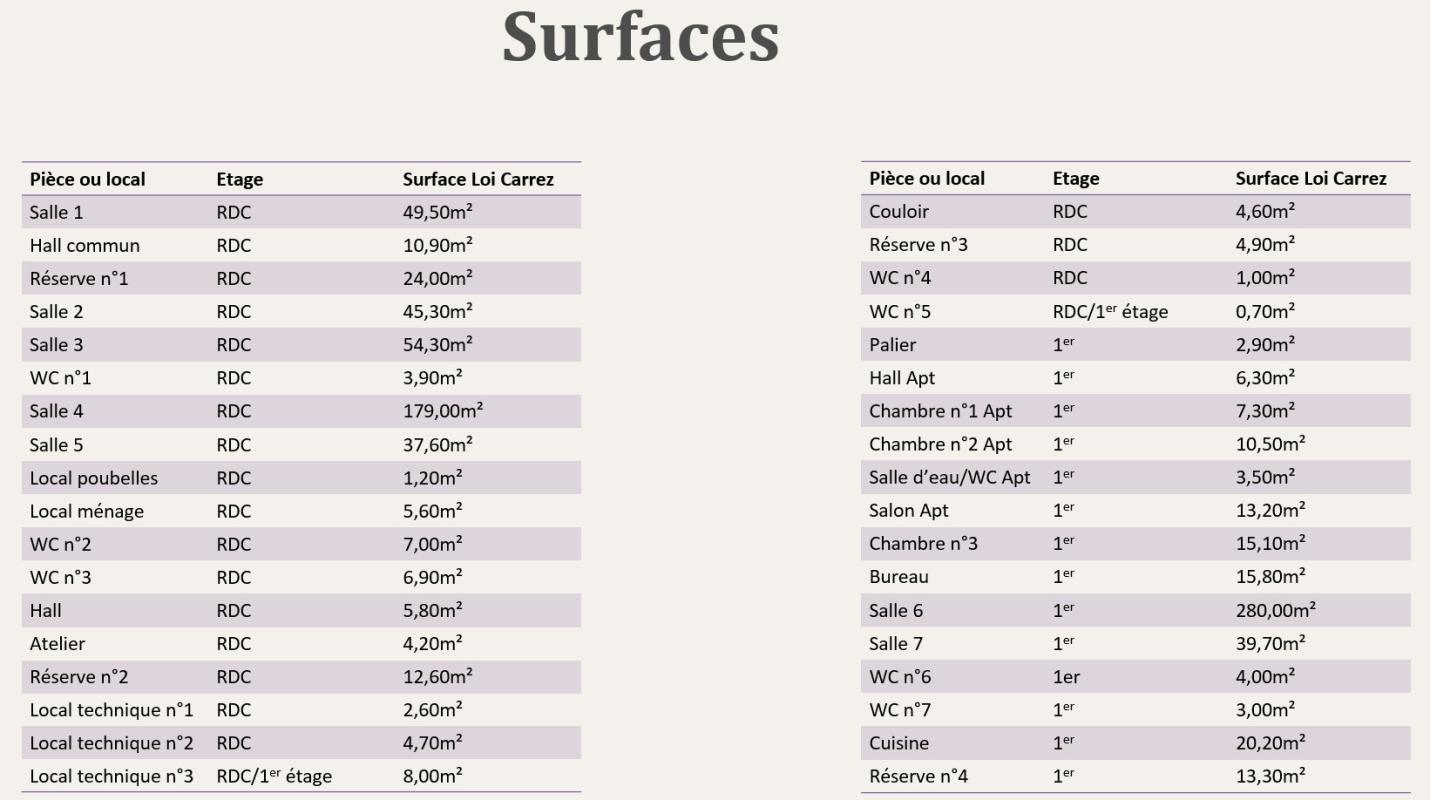Click the 'Palier' table entry
The image size is (1430, 800).
pyautogui.click(x=893, y=345)
